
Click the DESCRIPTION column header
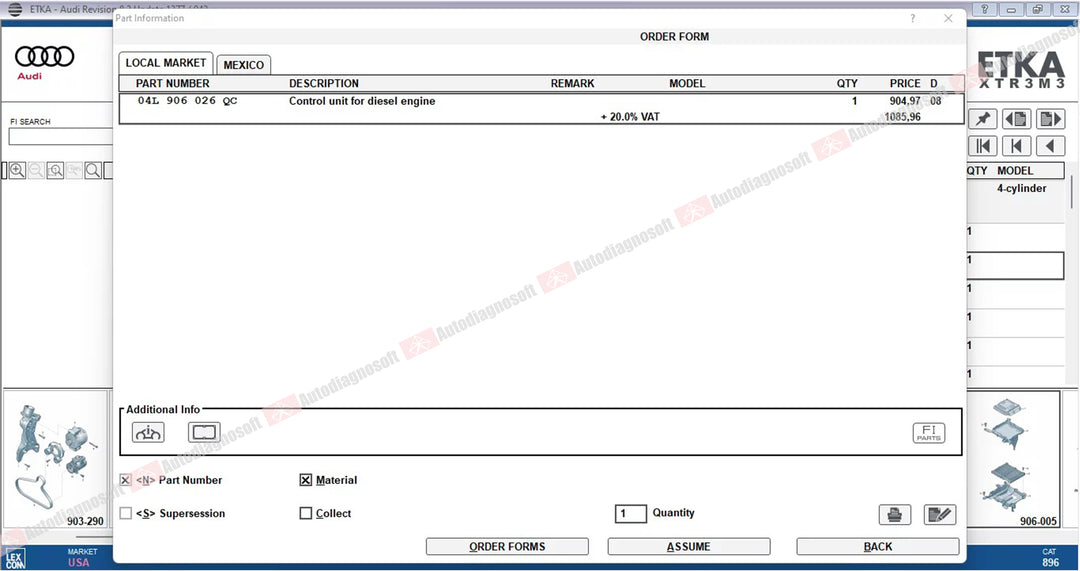pyautogui.click(x=324, y=83)
